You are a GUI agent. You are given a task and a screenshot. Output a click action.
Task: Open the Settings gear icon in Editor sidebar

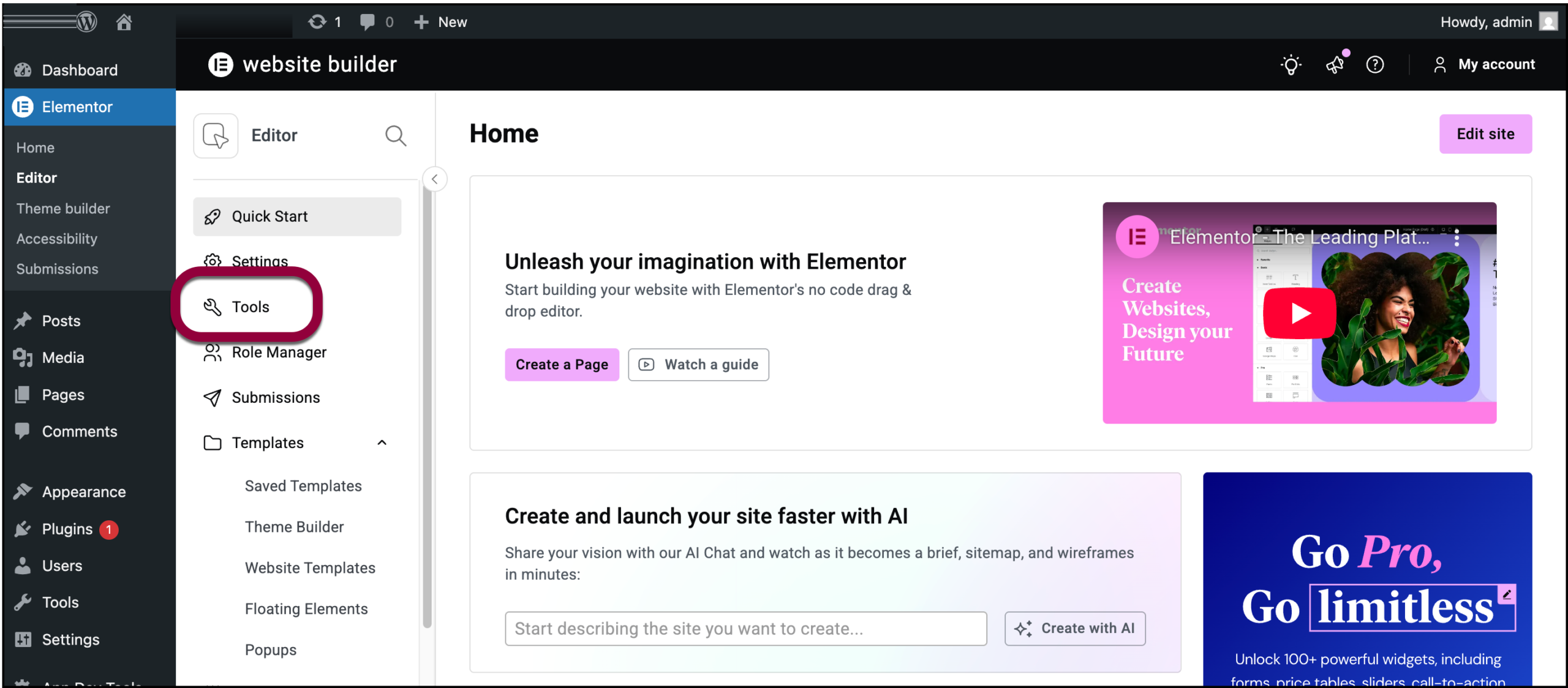[x=213, y=261]
